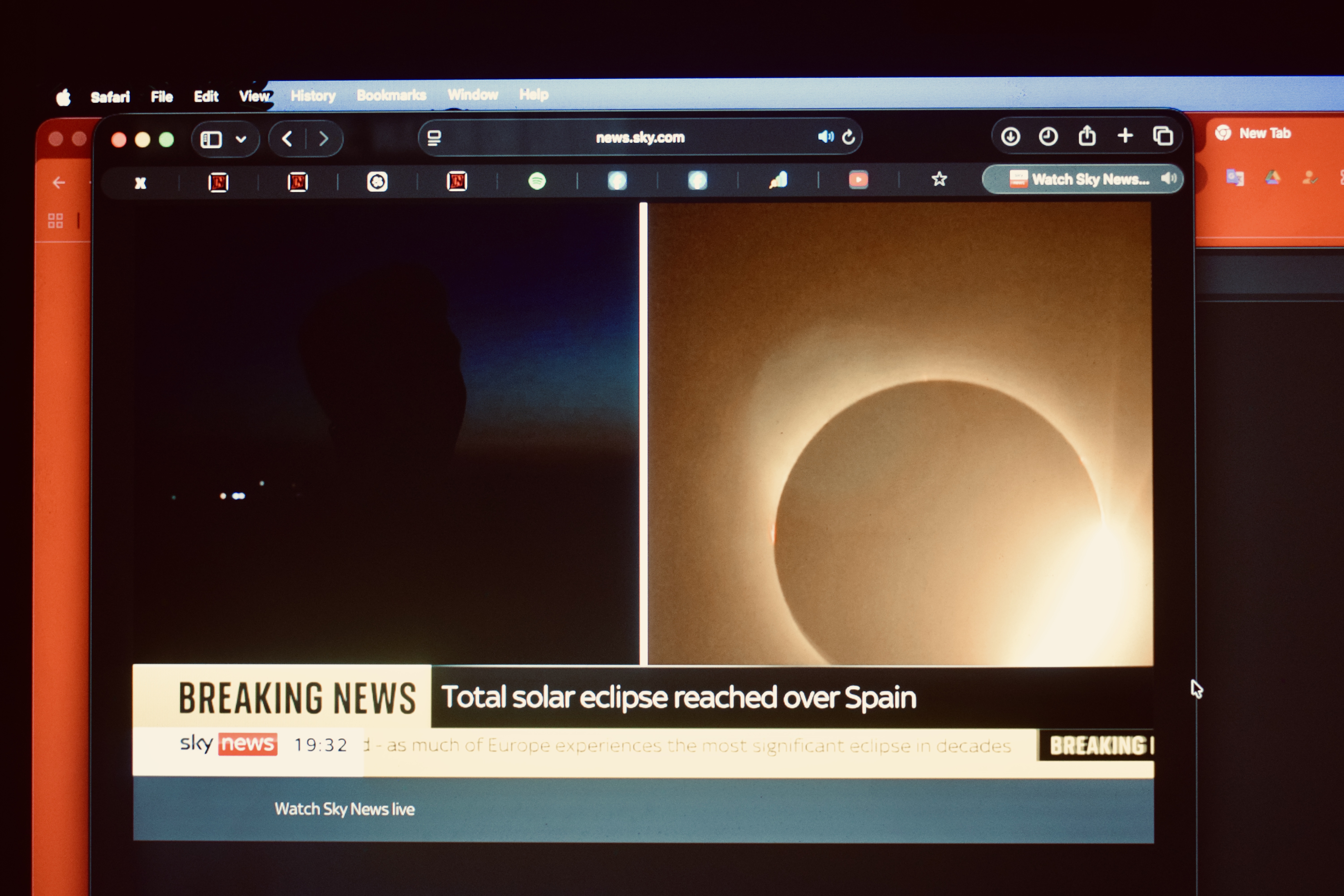This screenshot has width=1344, height=896.
Task: Open the File menu
Action: tap(162, 97)
